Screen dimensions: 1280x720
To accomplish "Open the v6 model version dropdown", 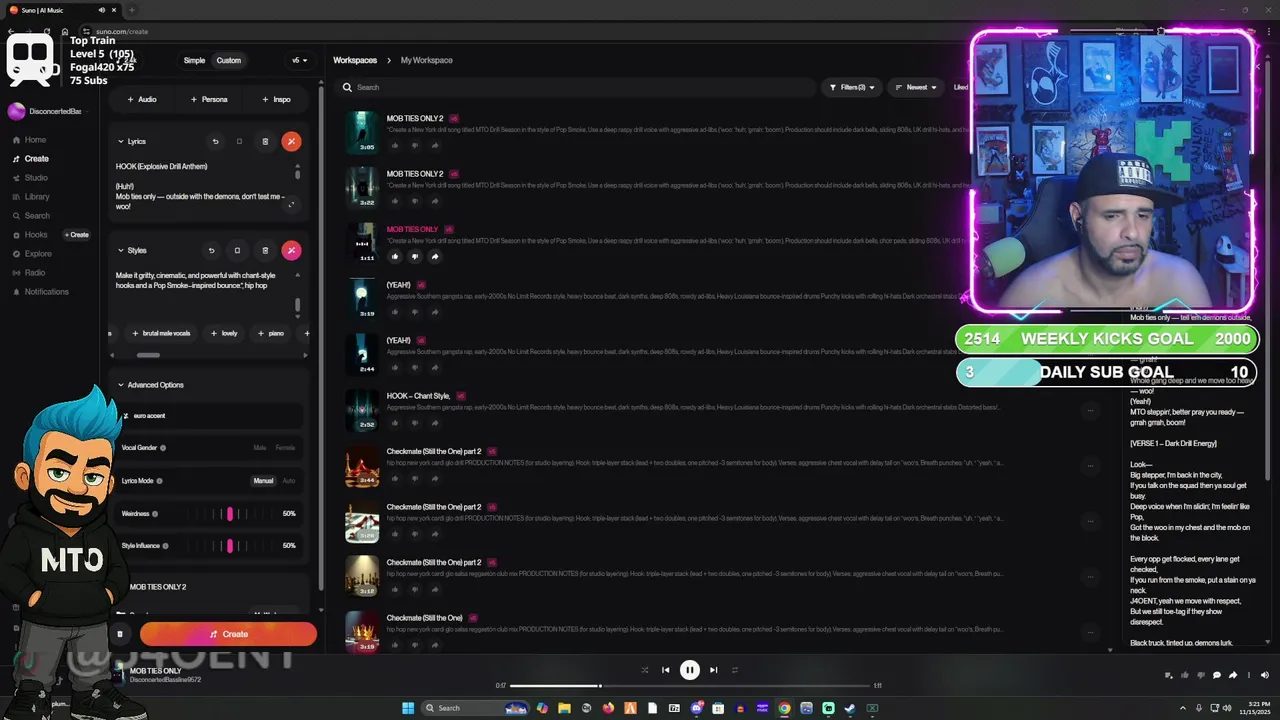I will 299,60.
